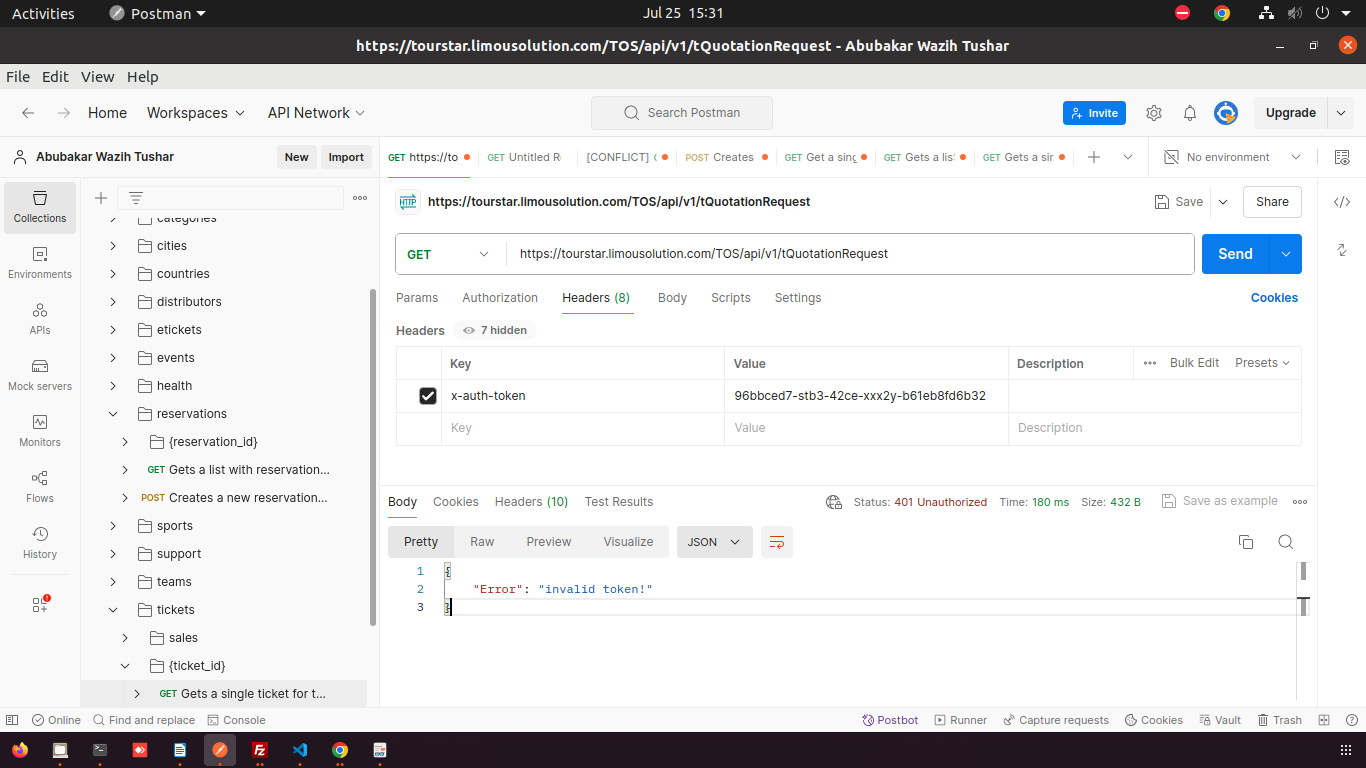
Task: Open Postman settings gear icon
Action: pos(1154,113)
